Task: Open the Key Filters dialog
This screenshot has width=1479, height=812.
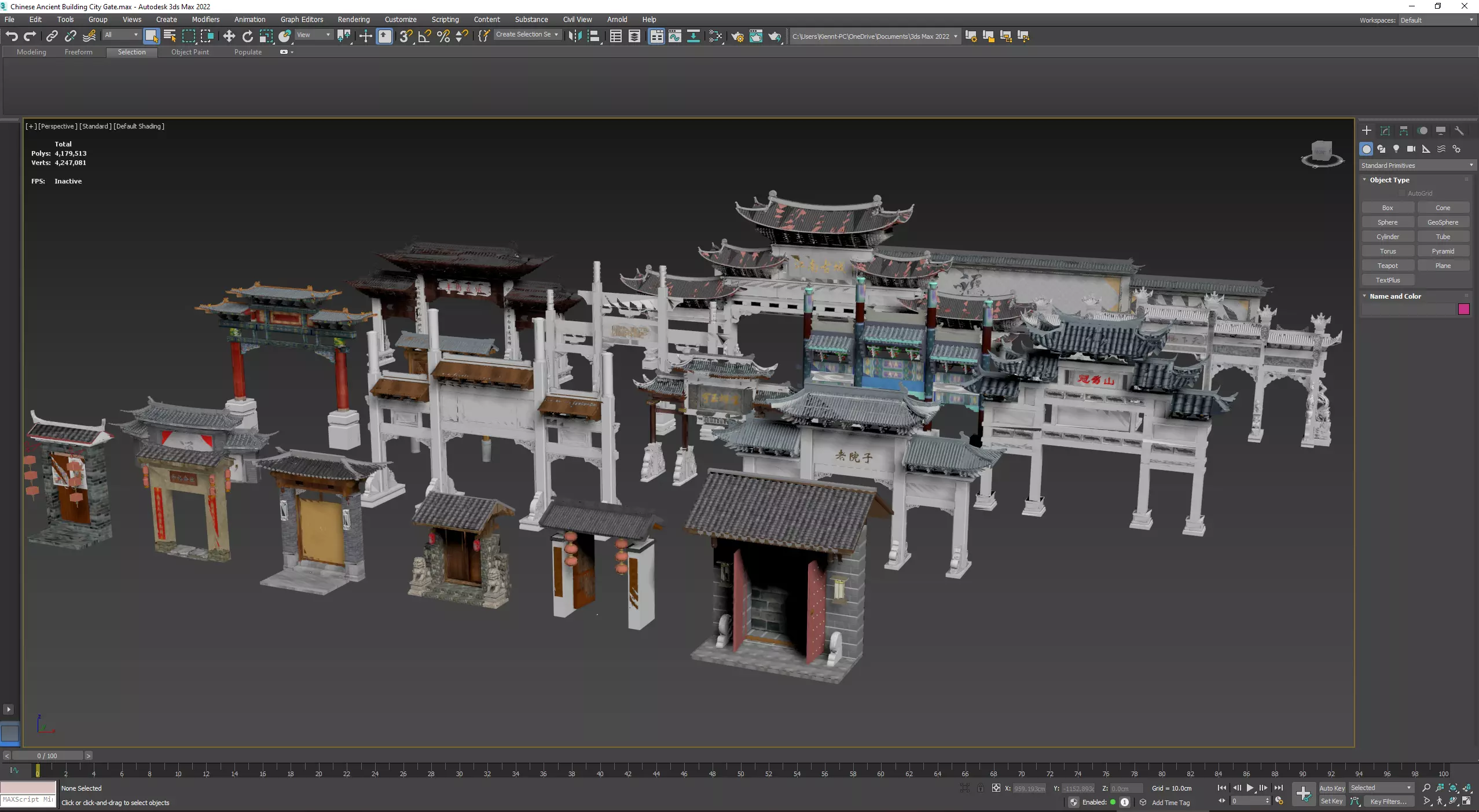Action: click(x=1388, y=802)
